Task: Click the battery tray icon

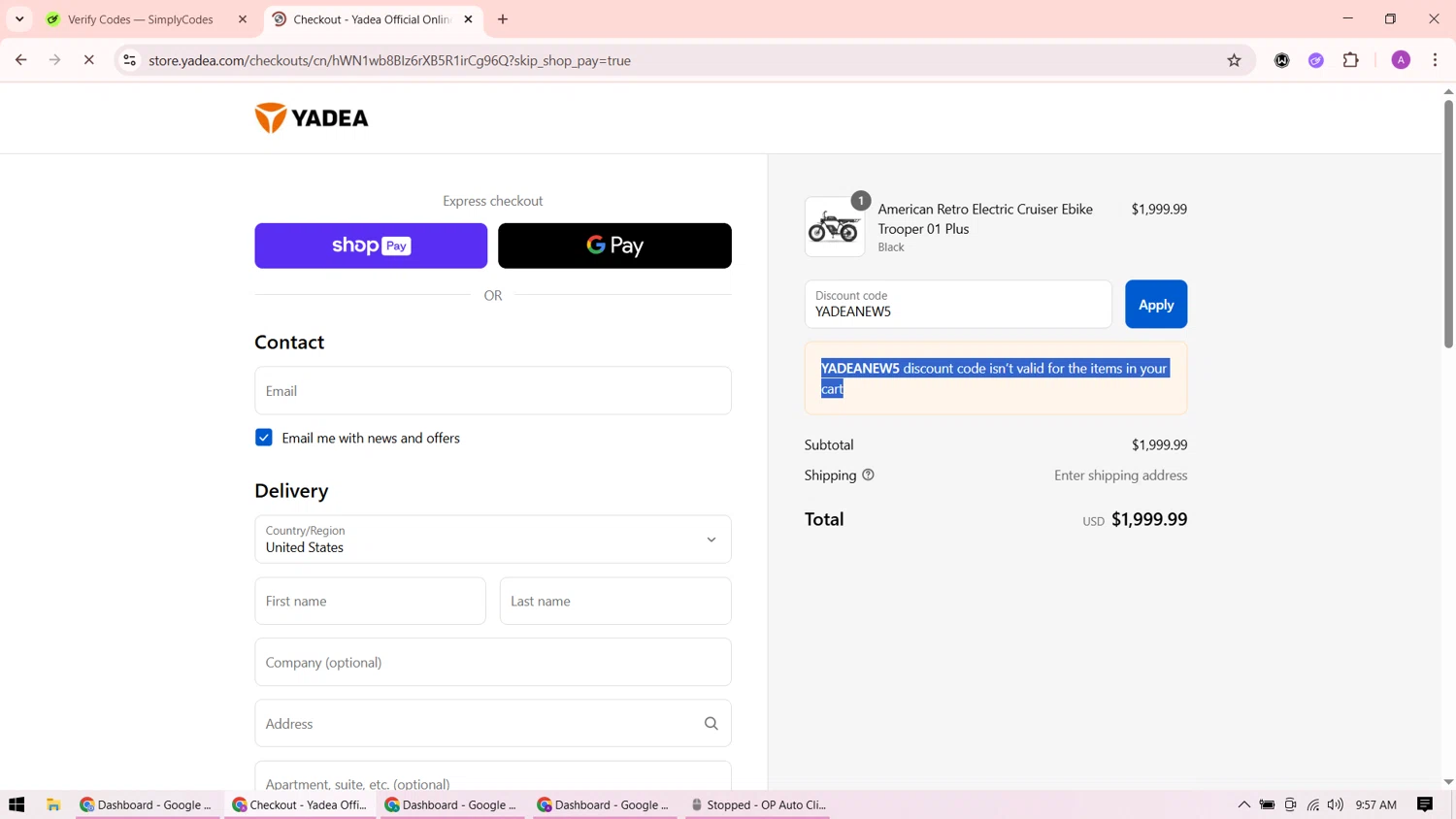Action: (x=1268, y=804)
